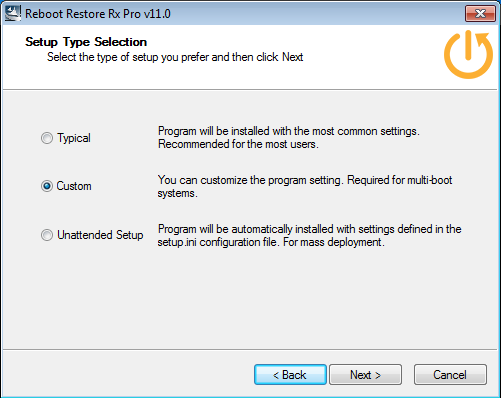Click the "Program will be automatically installed" line

(x=309, y=229)
